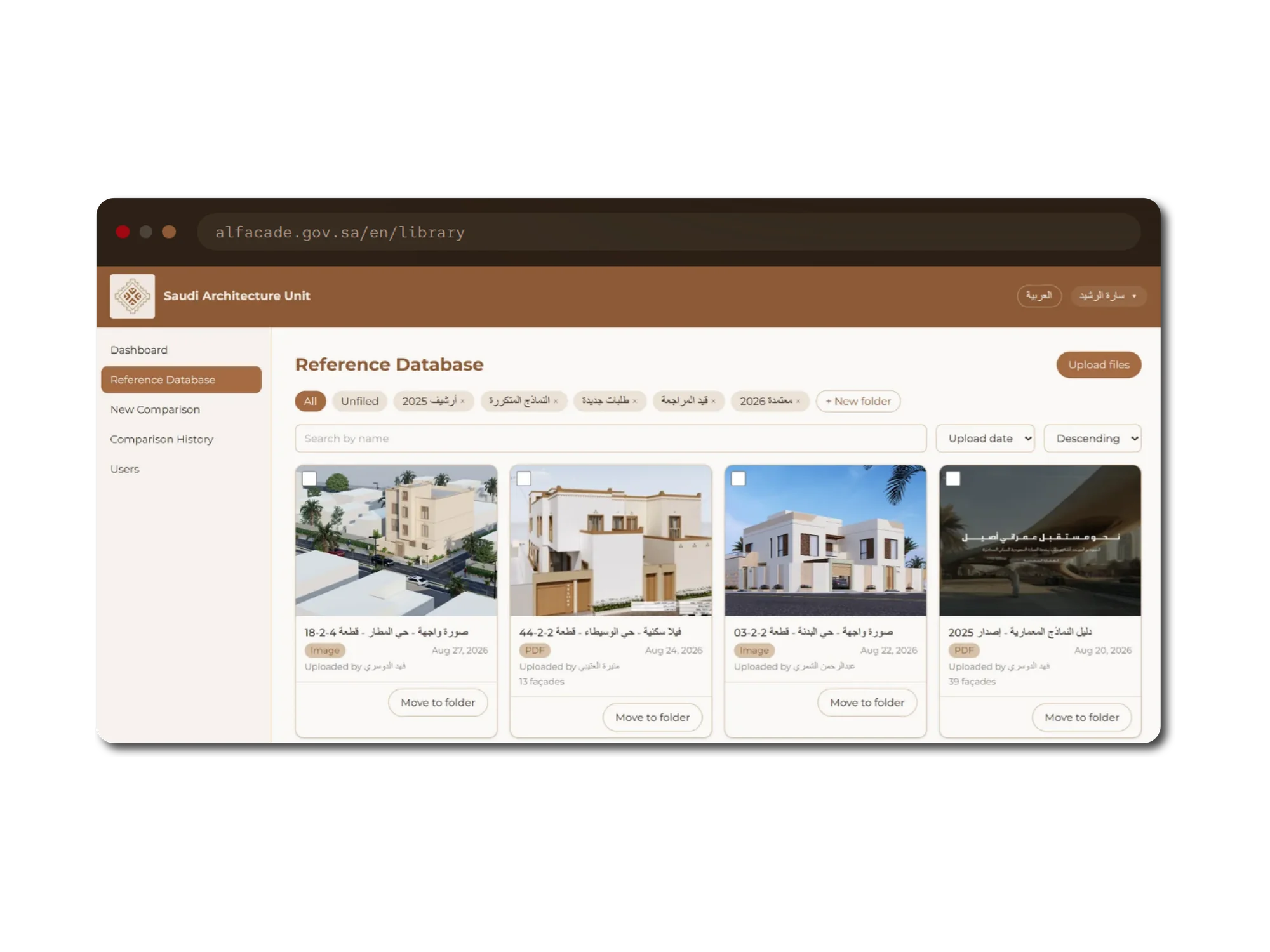The height and width of the screenshot is (952, 1270).
Task: Switch language with العربية button
Action: 1039,296
